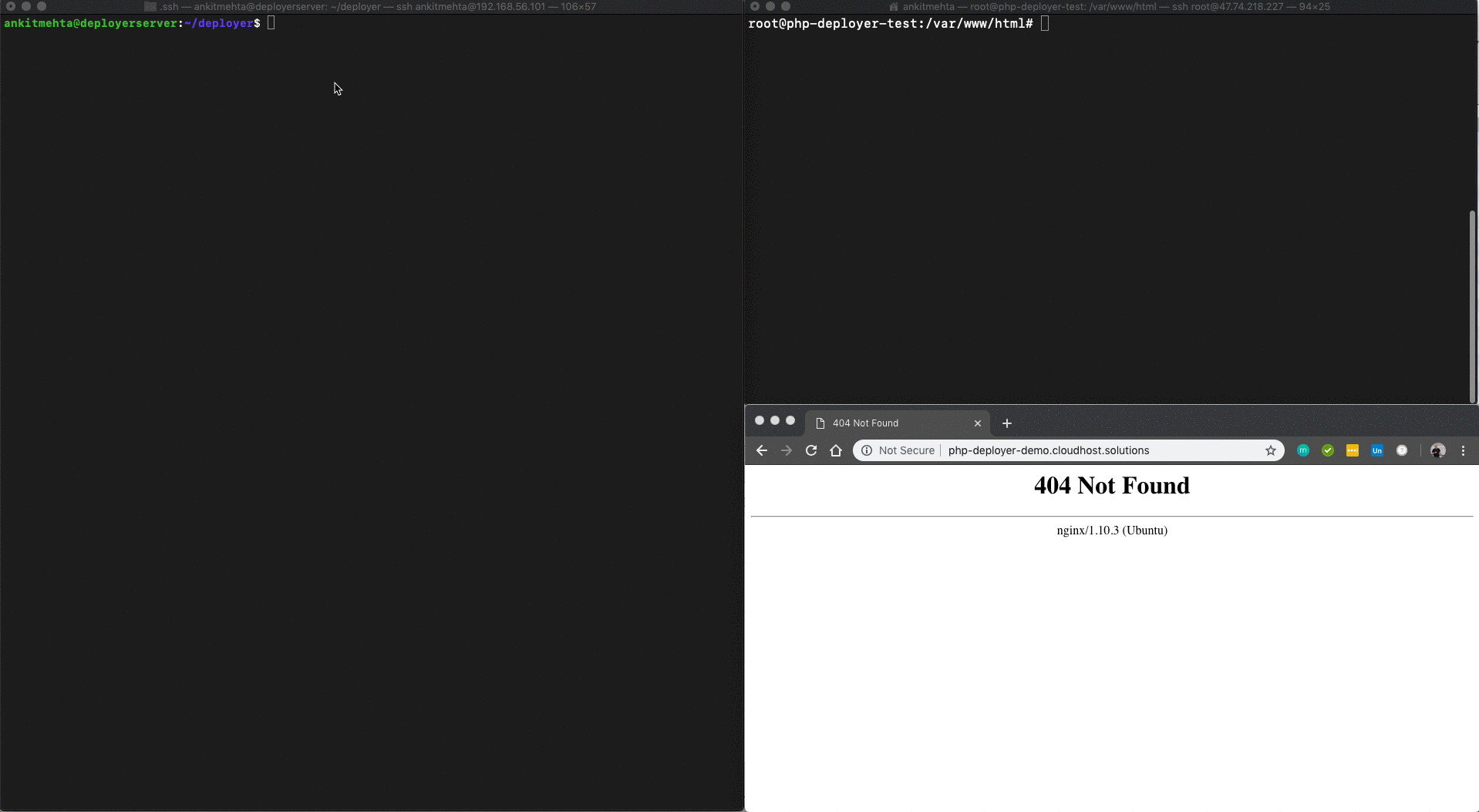Reload the 404 Not Found page
Viewport: 1479px width, 812px height.
[x=811, y=450]
